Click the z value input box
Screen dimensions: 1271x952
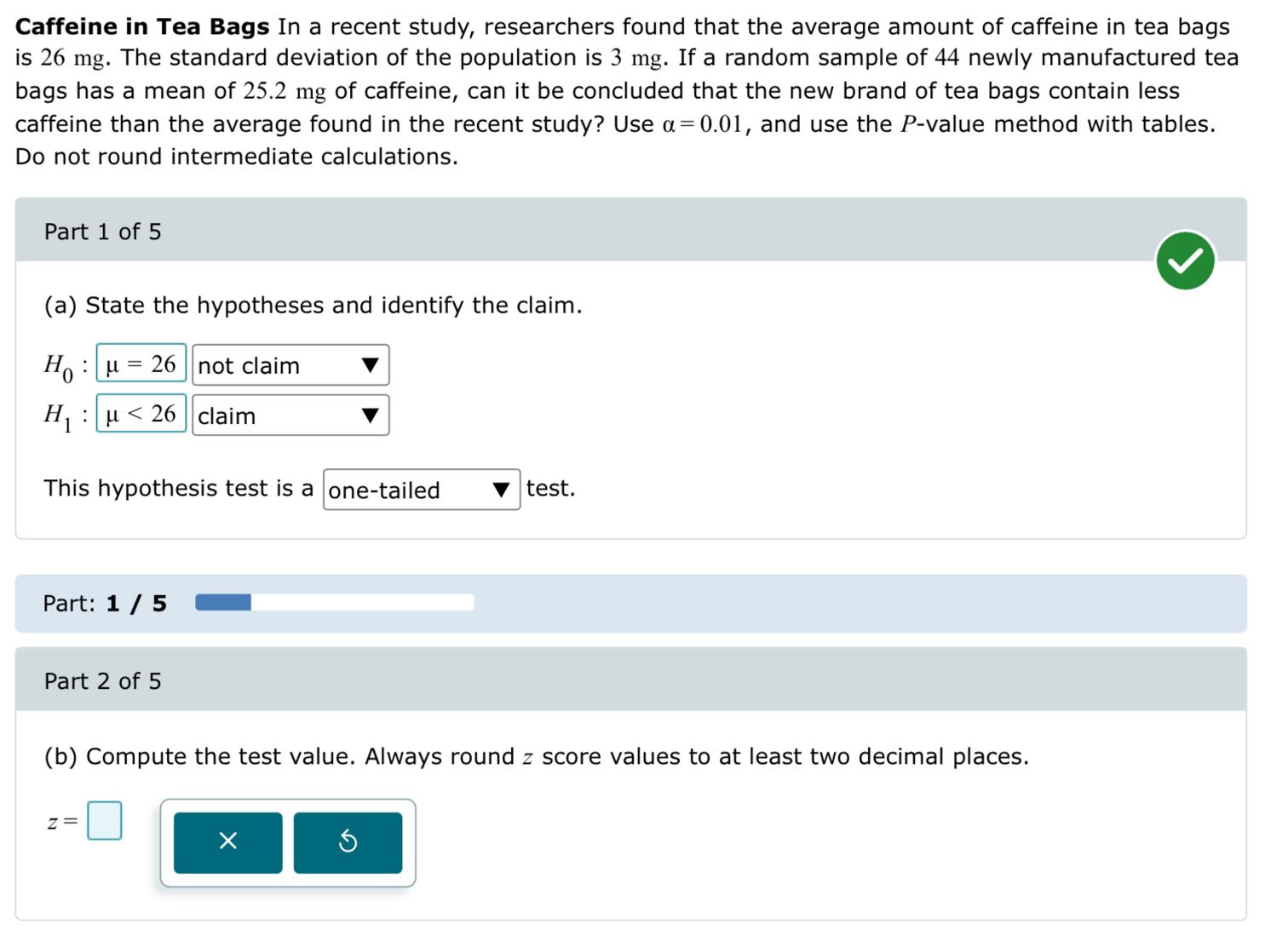point(105,821)
